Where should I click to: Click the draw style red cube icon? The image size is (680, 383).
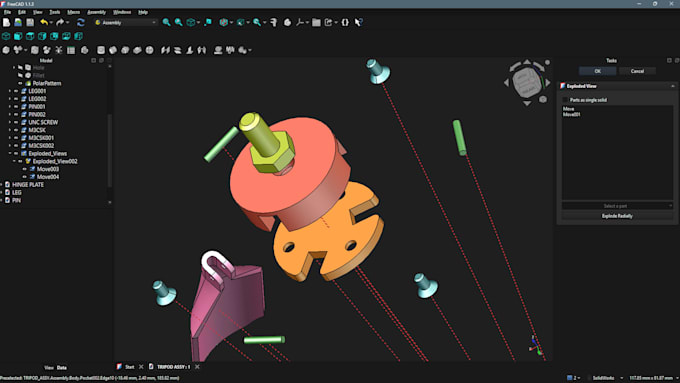[x=223, y=22]
